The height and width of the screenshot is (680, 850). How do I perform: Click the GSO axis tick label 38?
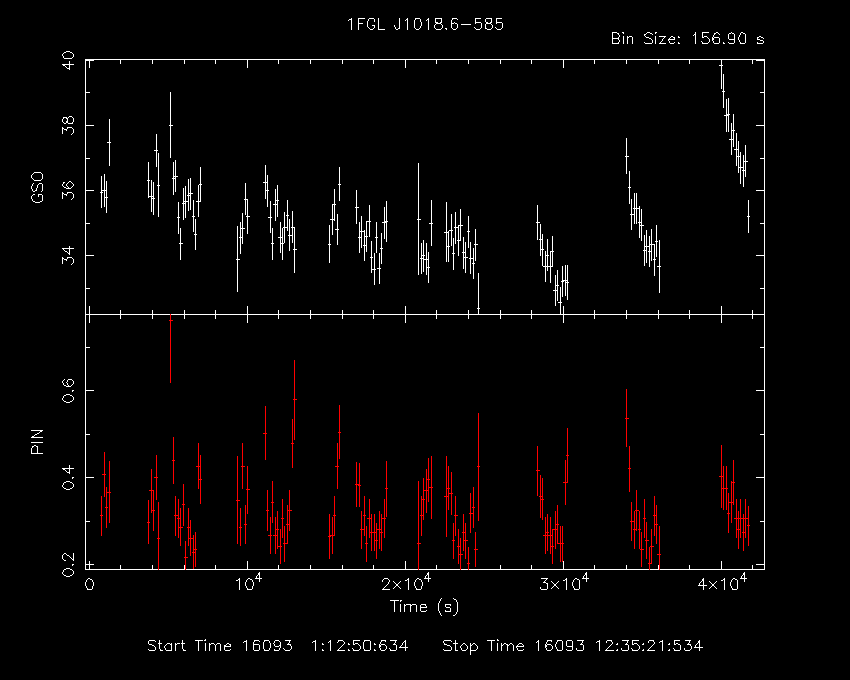click(69, 125)
